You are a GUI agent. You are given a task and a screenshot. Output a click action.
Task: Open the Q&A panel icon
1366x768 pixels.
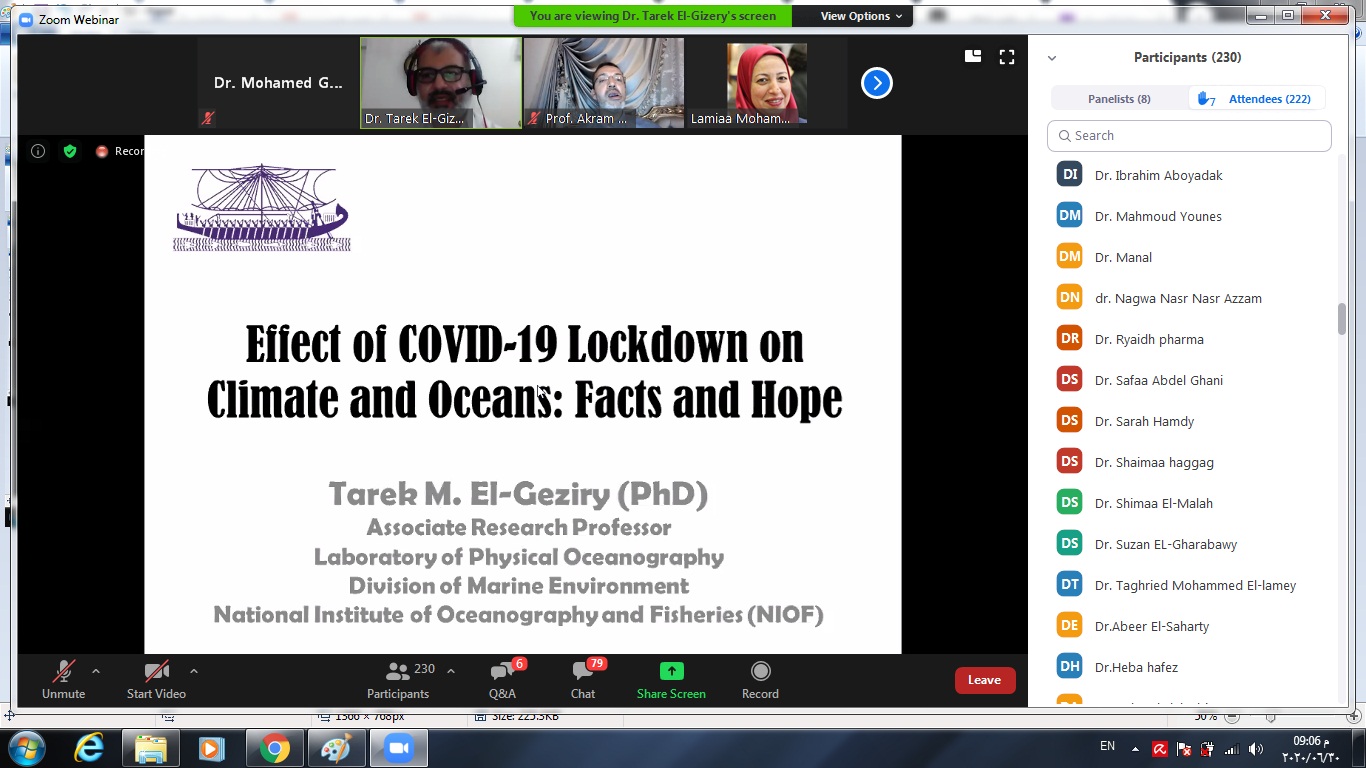pyautogui.click(x=502, y=672)
